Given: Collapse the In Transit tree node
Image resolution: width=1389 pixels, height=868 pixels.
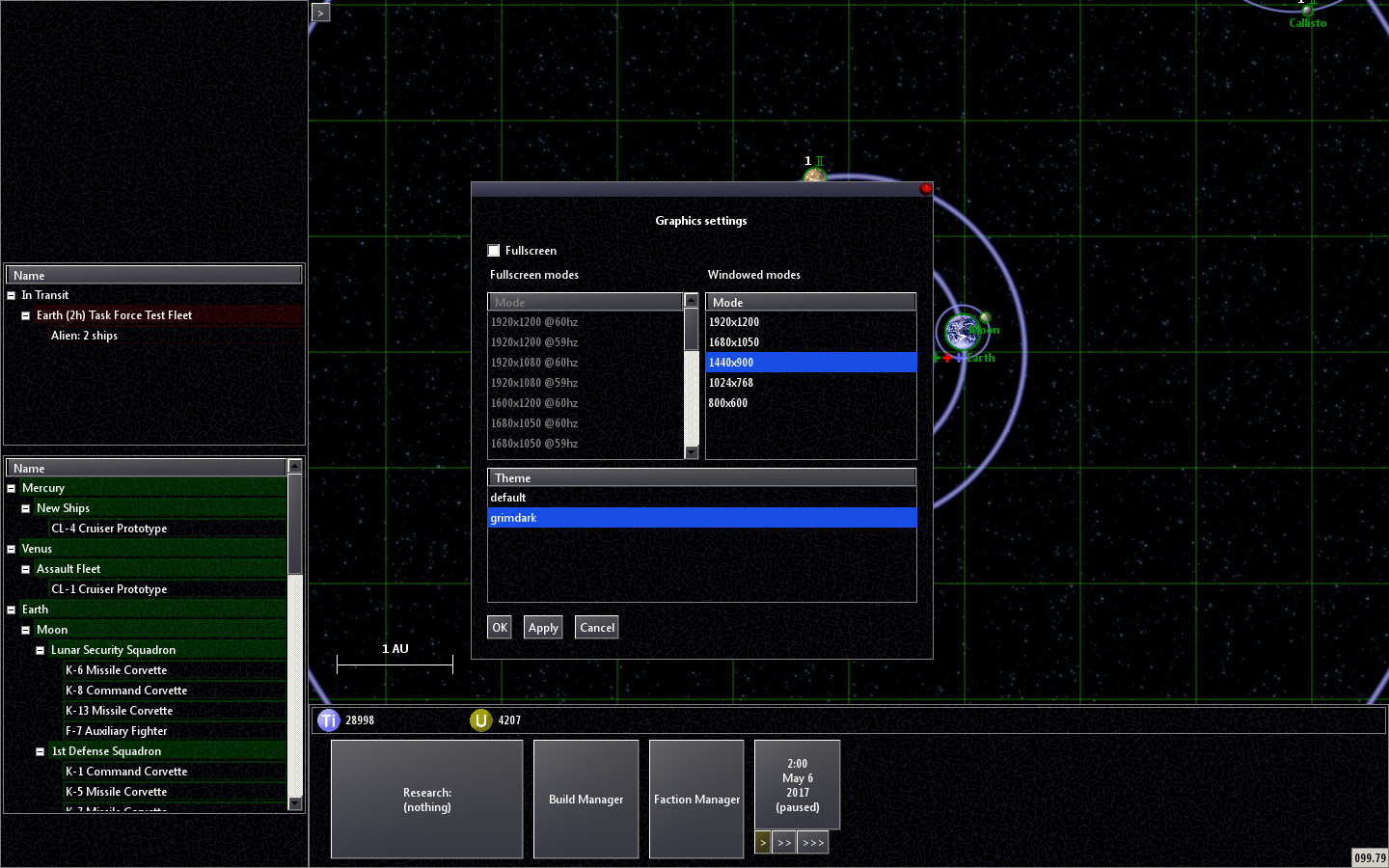Looking at the screenshot, I should [12, 296].
